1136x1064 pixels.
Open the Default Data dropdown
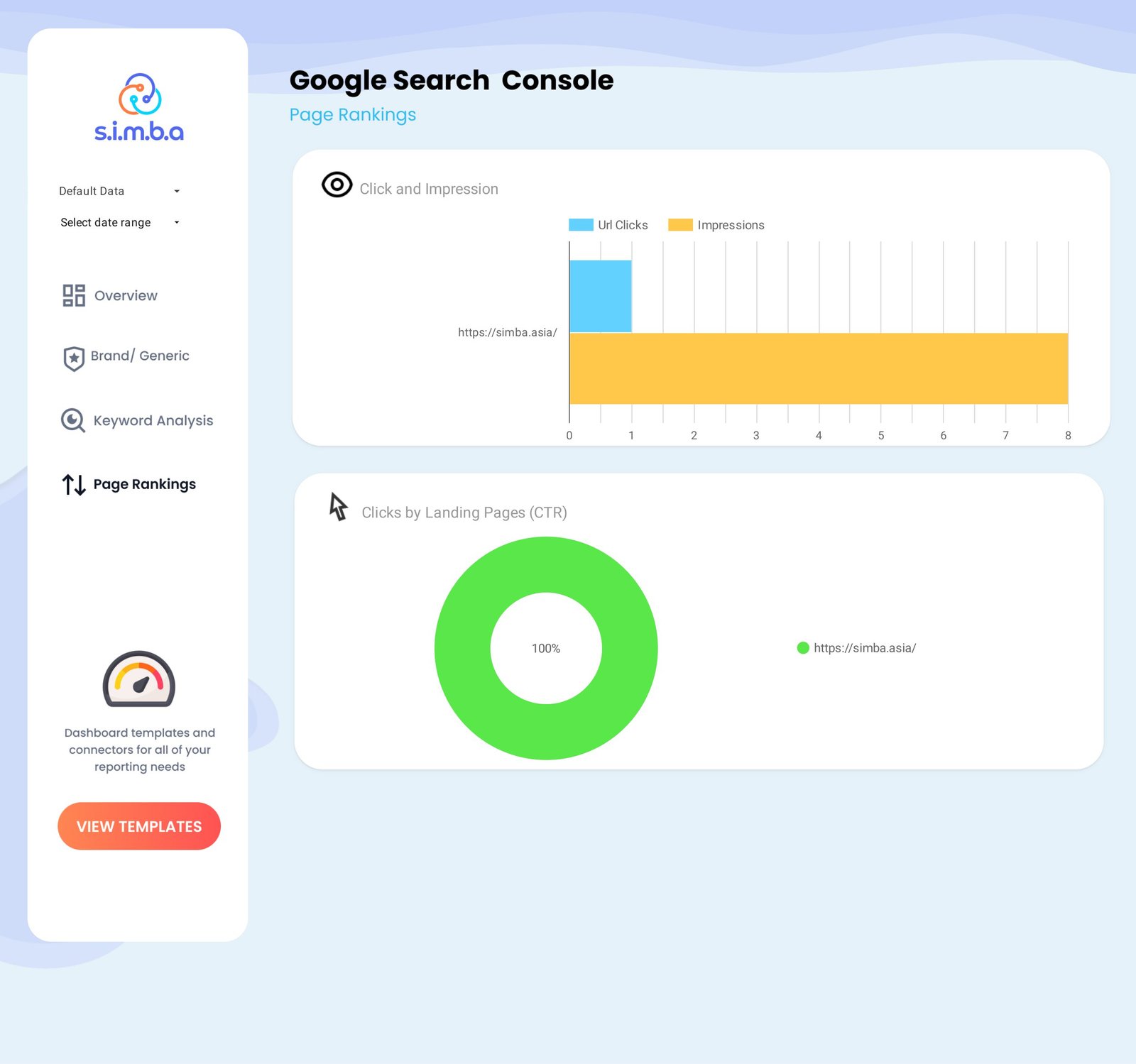(x=92, y=191)
